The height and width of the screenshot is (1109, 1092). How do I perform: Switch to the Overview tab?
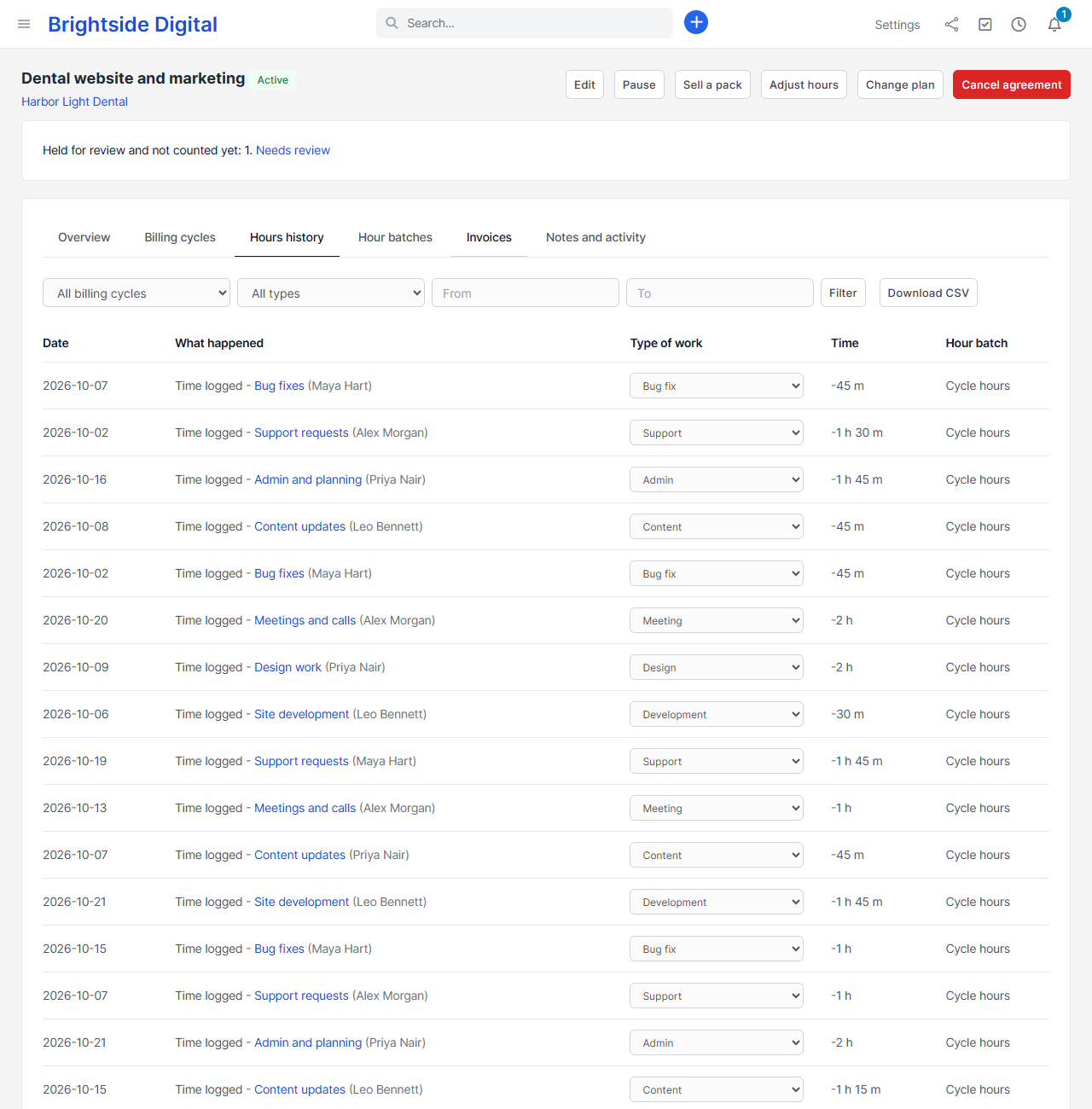tap(84, 237)
